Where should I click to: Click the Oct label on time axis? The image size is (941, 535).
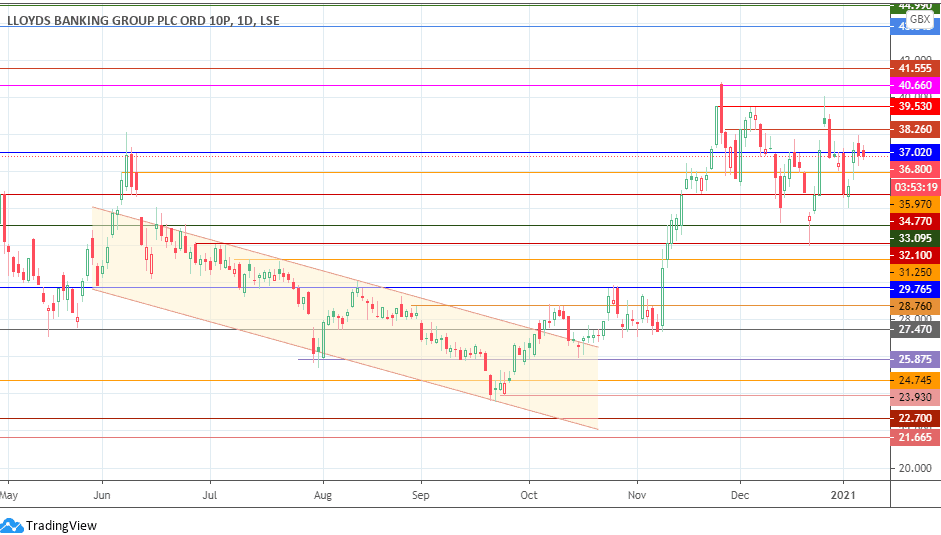(529, 495)
